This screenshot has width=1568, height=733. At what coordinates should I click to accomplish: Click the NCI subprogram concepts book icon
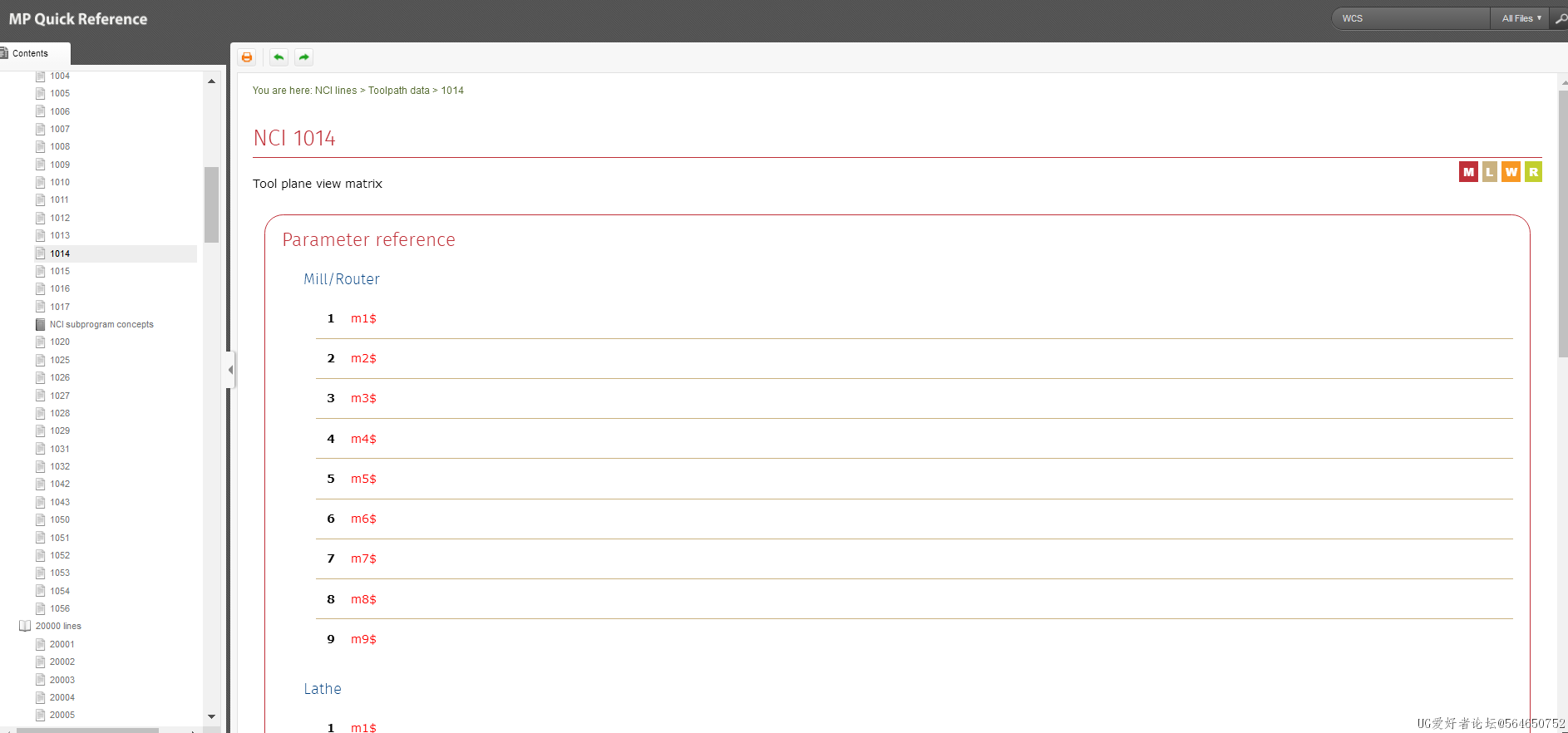pos(40,324)
